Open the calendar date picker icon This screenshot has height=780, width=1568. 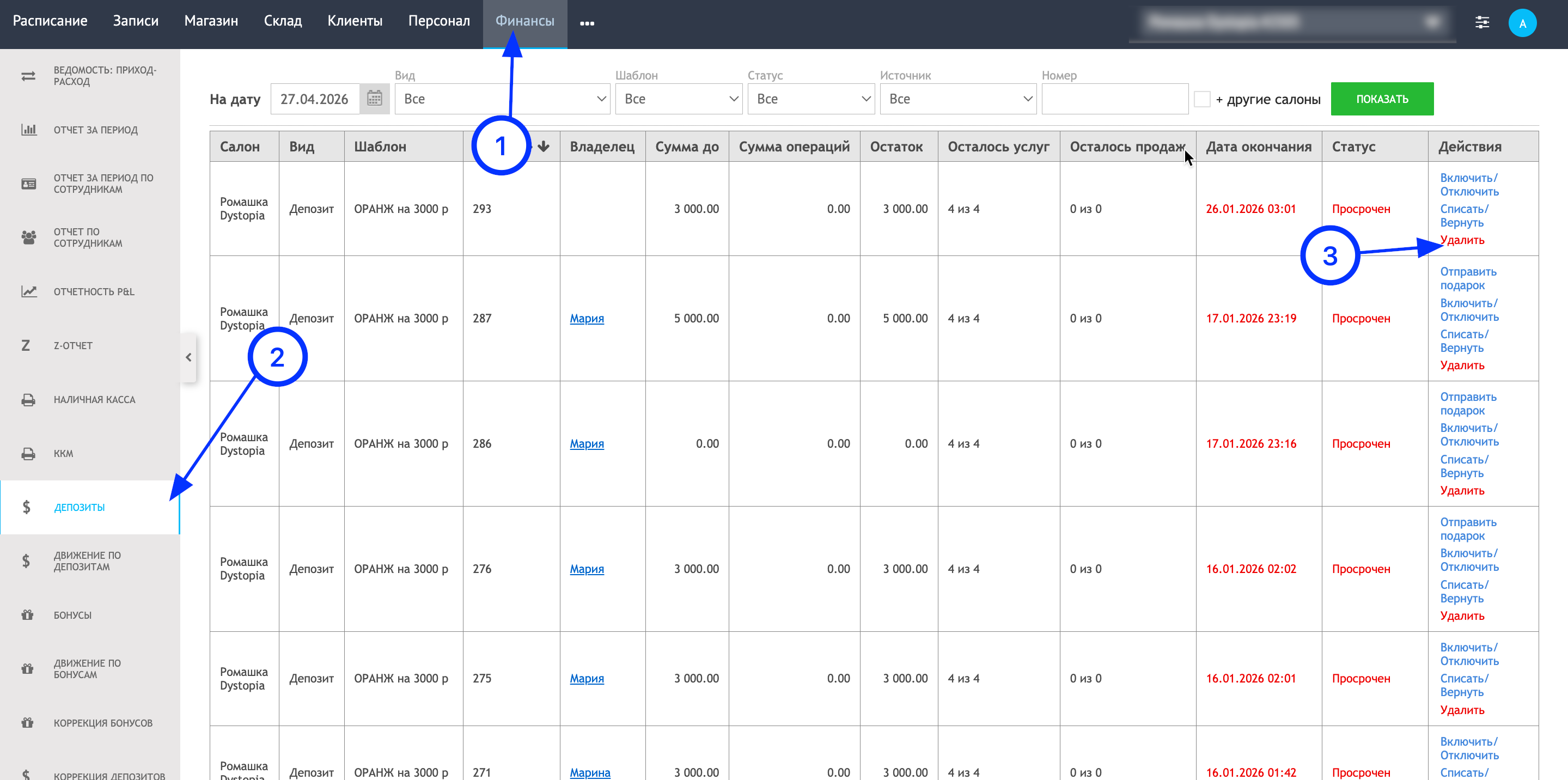pyautogui.click(x=374, y=99)
